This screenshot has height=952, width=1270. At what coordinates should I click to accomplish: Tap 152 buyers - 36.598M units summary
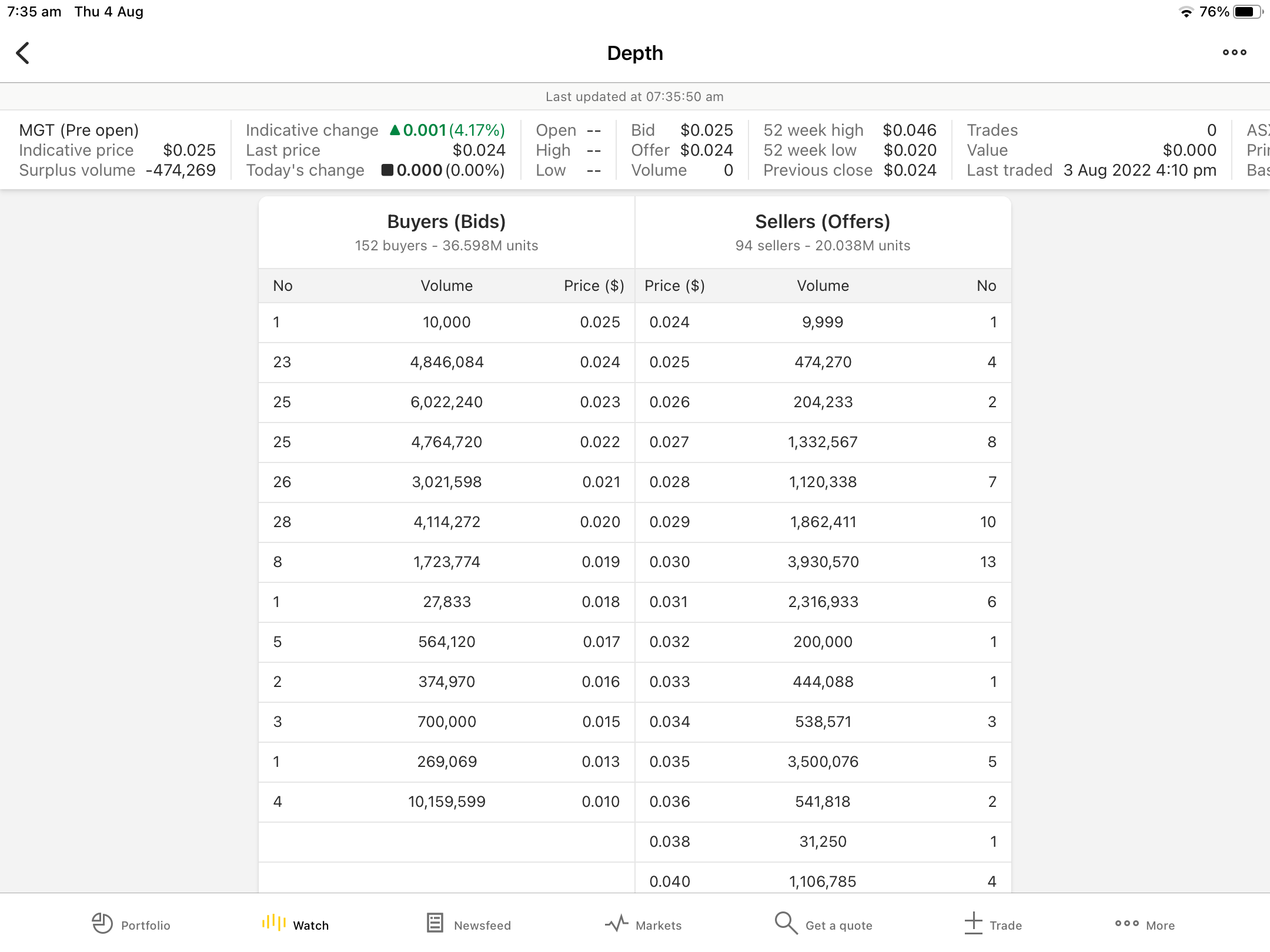click(x=447, y=246)
